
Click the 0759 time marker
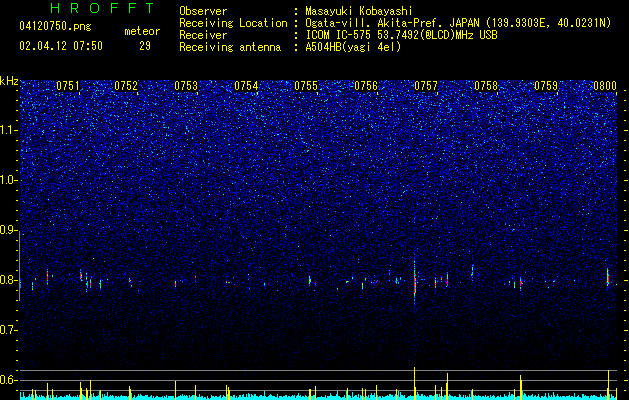(x=546, y=86)
